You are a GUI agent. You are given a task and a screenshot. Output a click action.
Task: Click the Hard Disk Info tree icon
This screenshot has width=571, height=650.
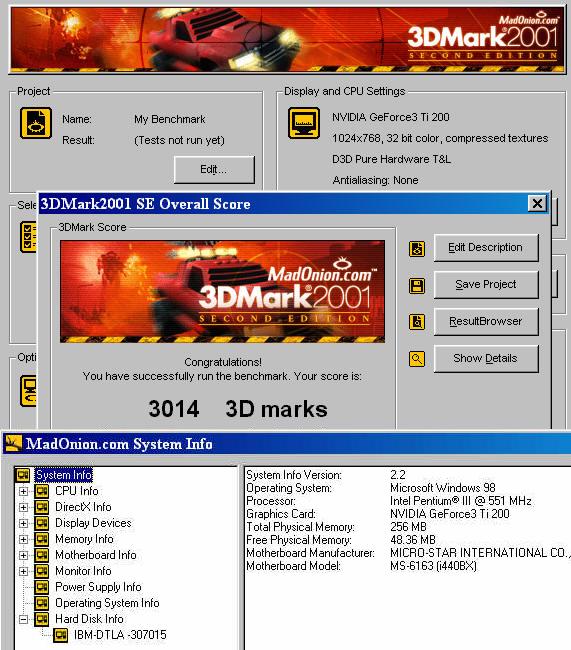click(41, 619)
